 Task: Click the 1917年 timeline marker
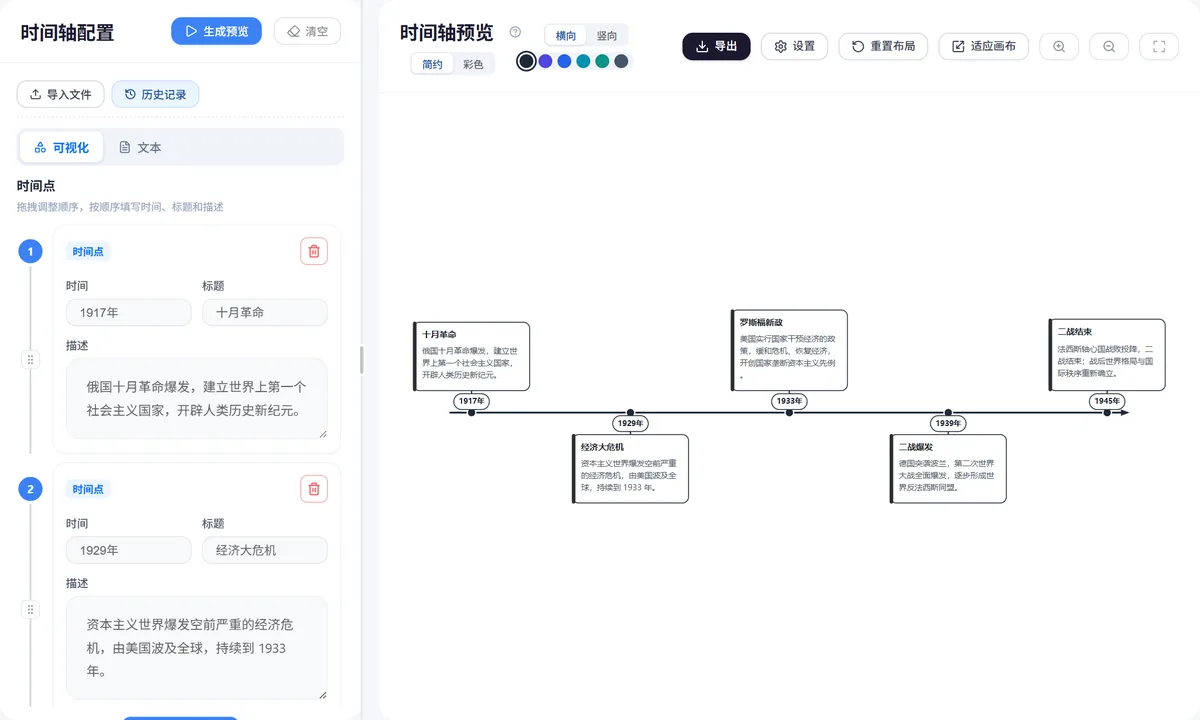pos(472,401)
